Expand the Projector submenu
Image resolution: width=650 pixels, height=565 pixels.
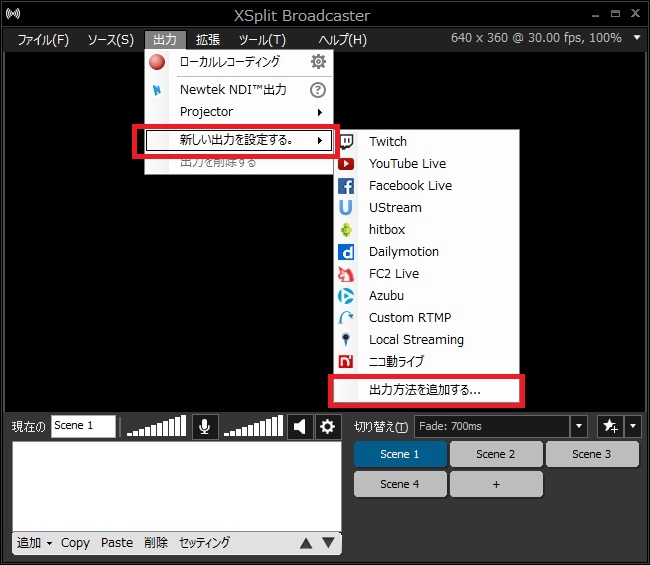coord(320,112)
